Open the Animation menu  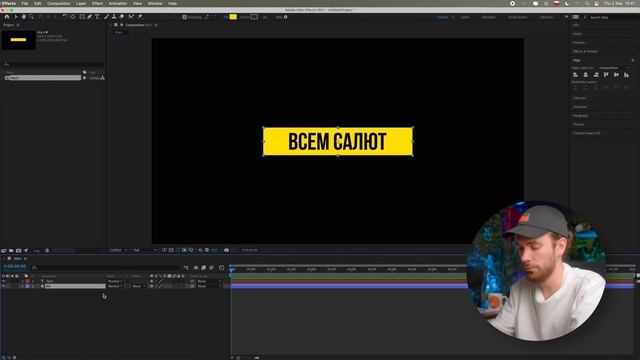(118, 3)
